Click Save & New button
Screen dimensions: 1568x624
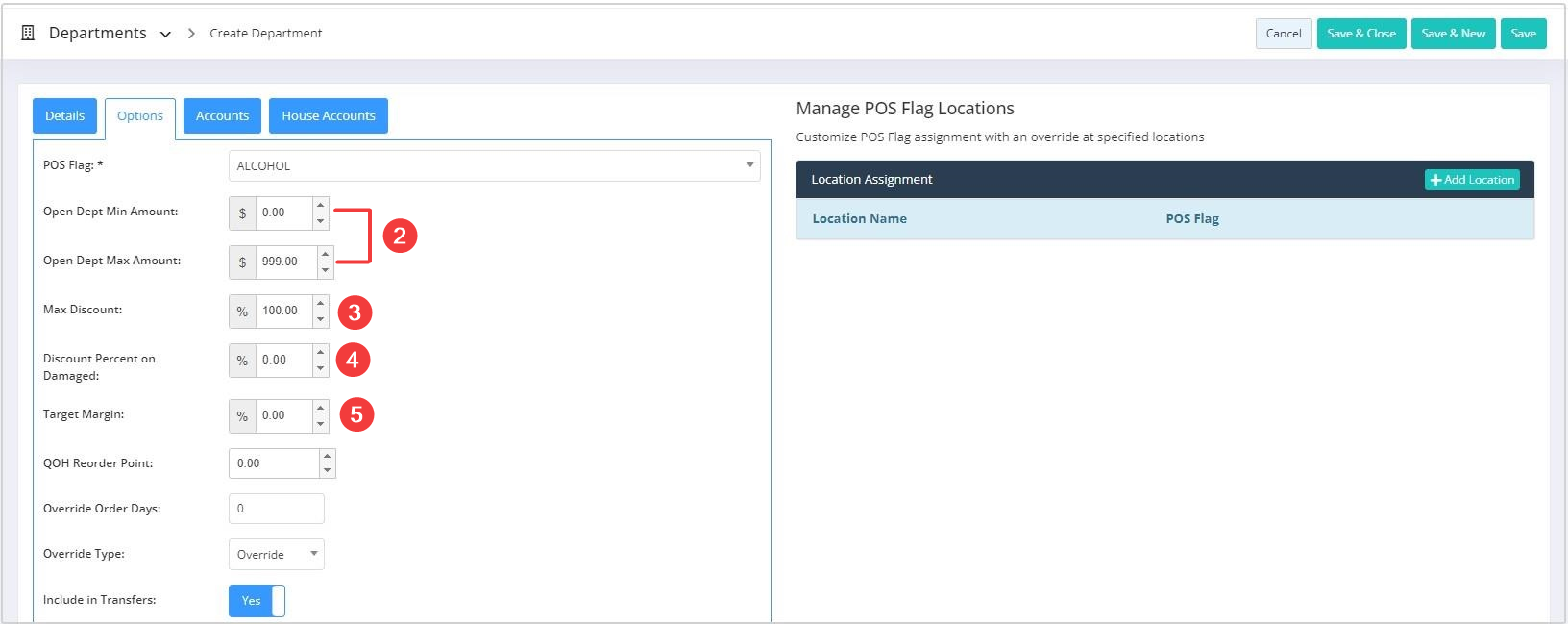click(x=1453, y=34)
